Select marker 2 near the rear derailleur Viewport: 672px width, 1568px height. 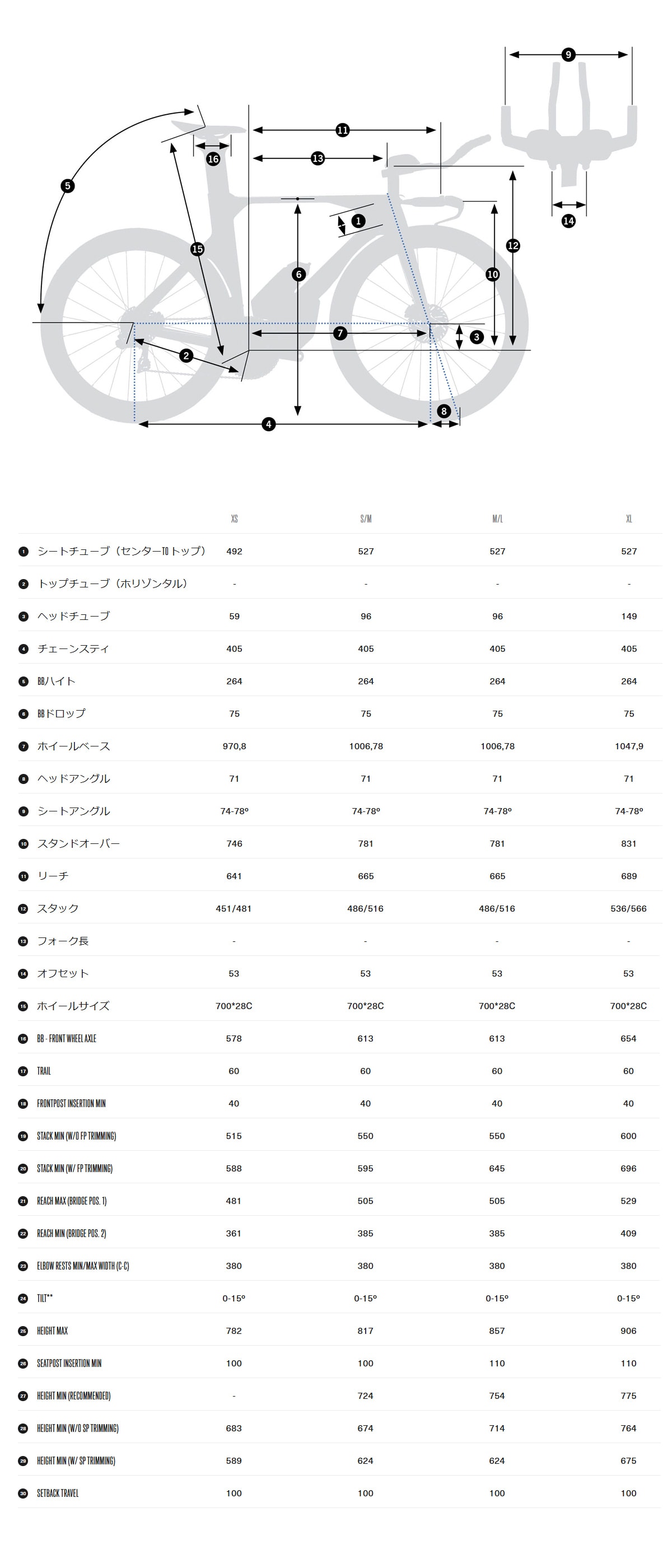pyautogui.click(x=186, y=356)
